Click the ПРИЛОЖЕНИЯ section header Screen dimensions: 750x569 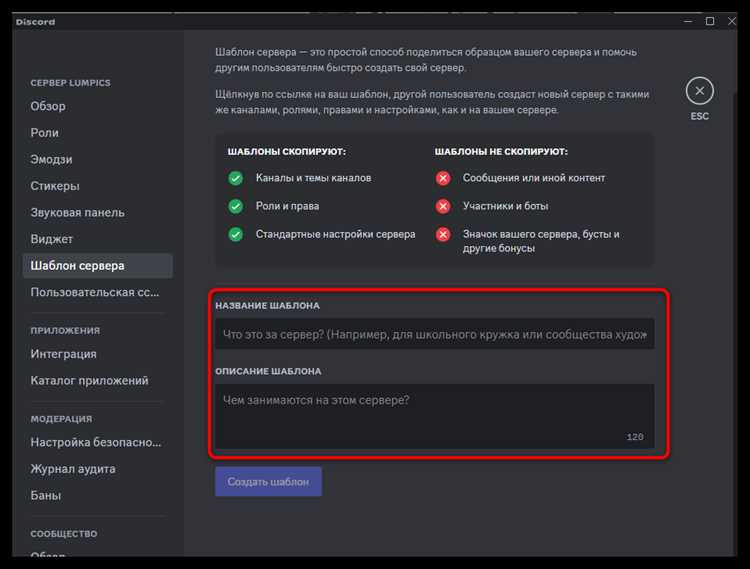click(66, 330)
